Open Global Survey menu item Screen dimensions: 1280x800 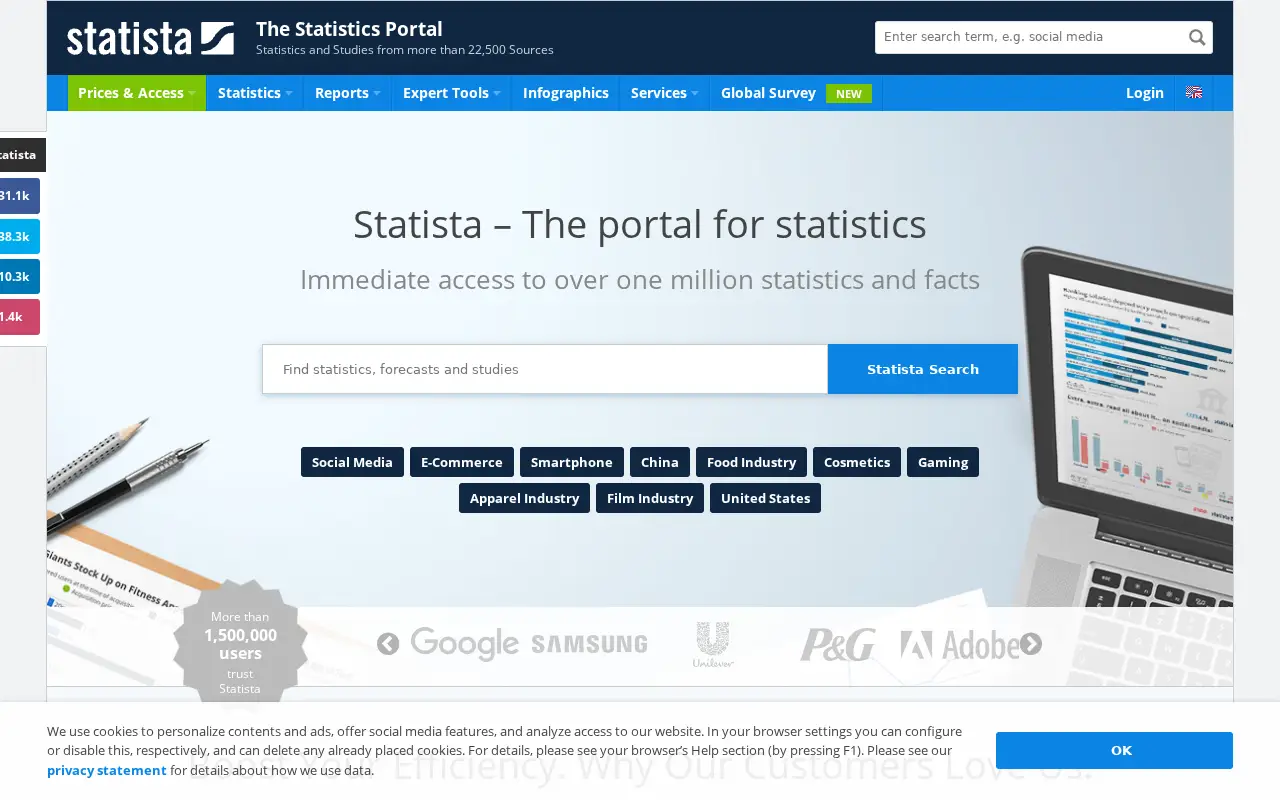tap(796, 93)
